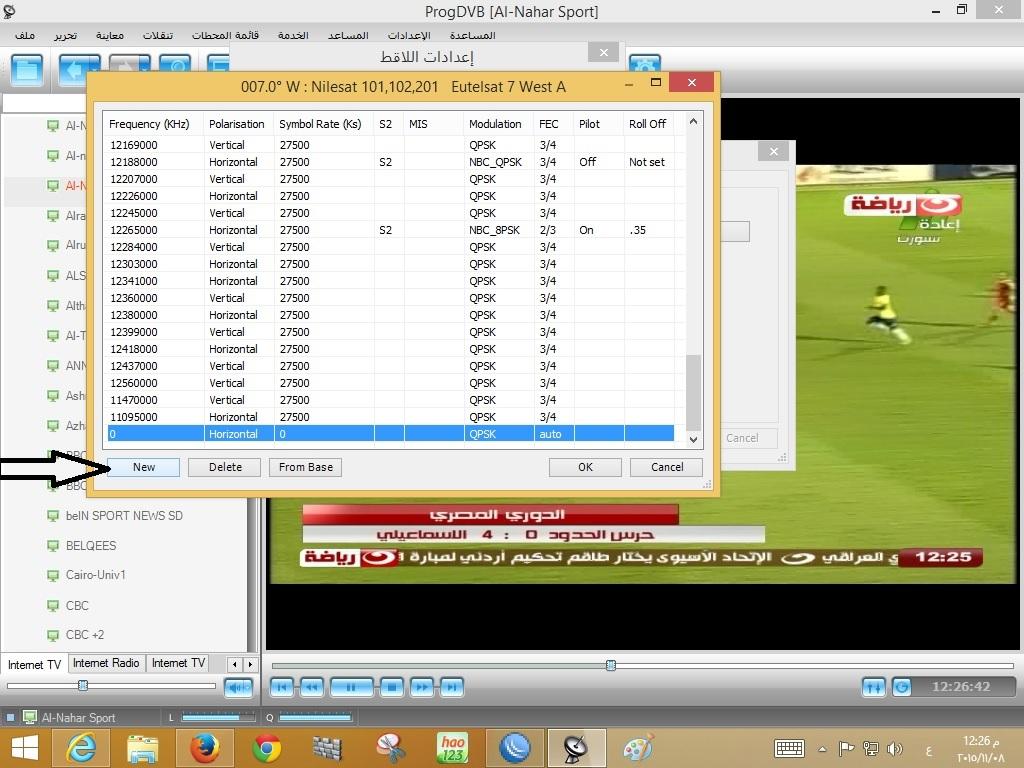
Task: Click the blue folder icon in the main toolbar
Action: pyautogui.click(x=27, y=70)
